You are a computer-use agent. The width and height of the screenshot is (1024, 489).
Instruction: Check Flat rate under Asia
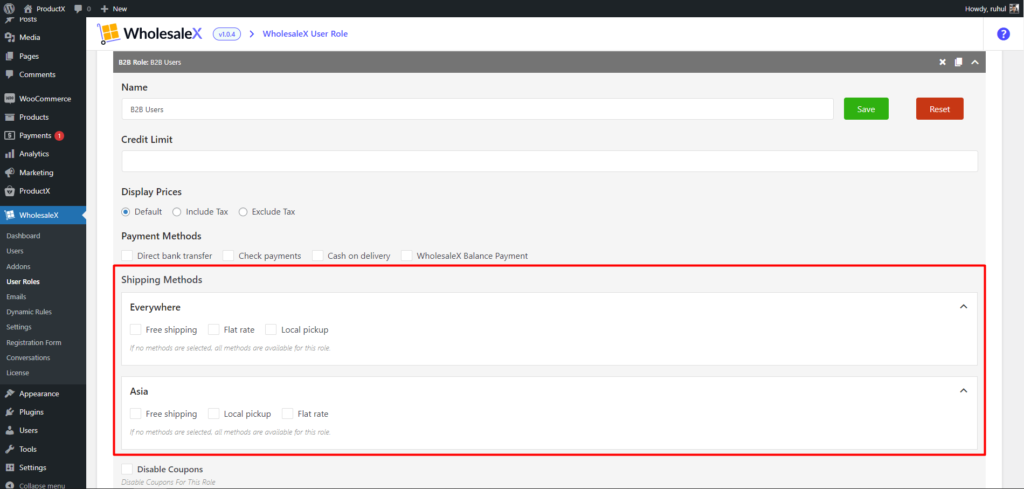pos(287,413)
